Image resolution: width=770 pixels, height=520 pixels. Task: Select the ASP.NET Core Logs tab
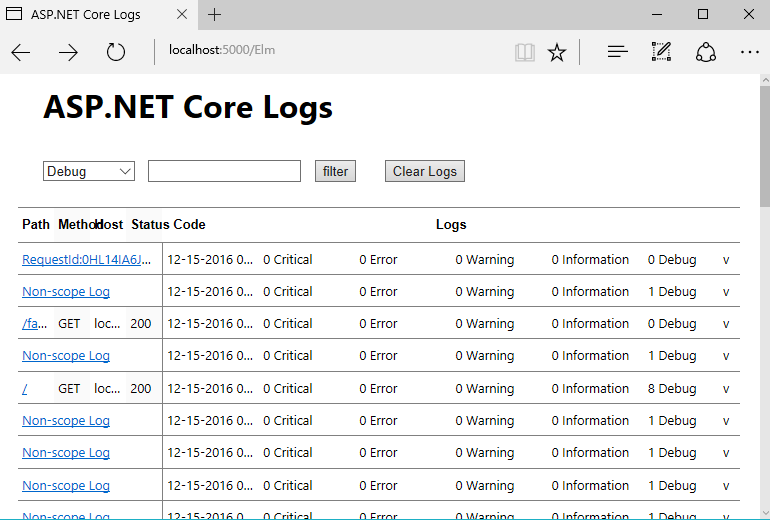[x=98, y=15]
